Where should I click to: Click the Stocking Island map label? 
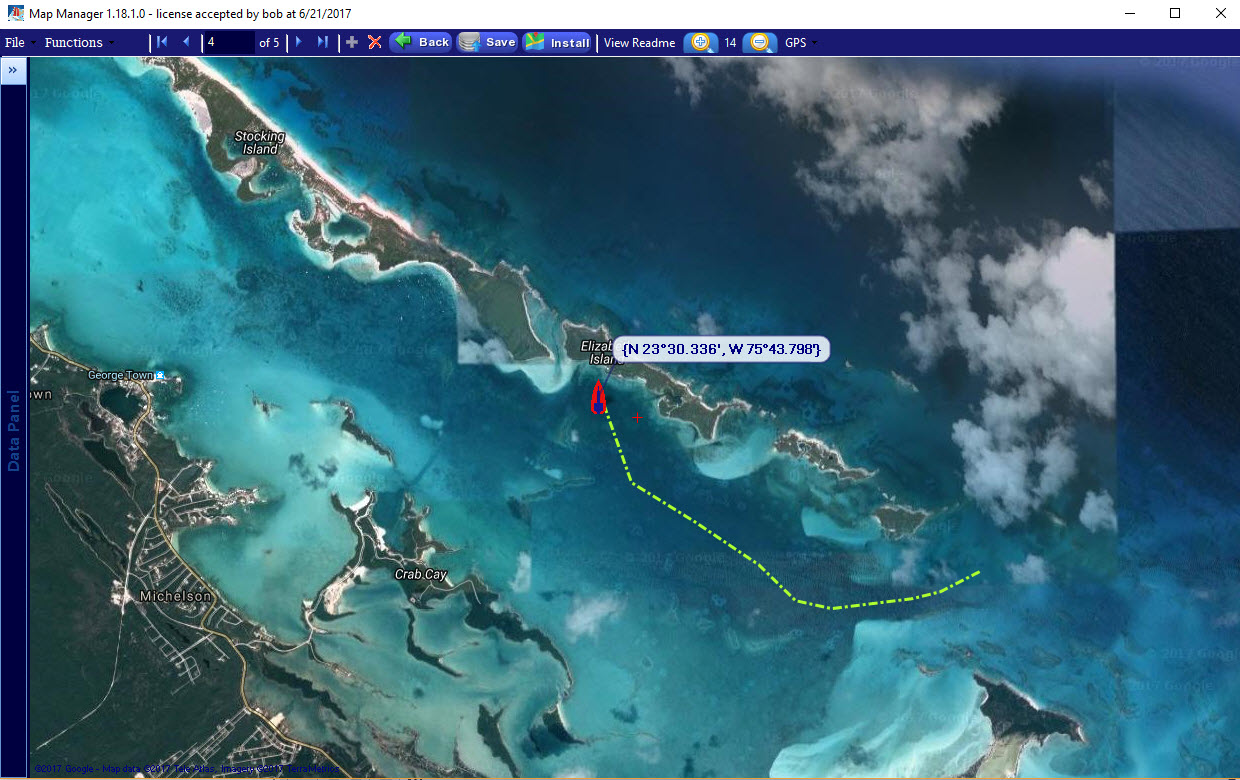[x=260, y=142]
